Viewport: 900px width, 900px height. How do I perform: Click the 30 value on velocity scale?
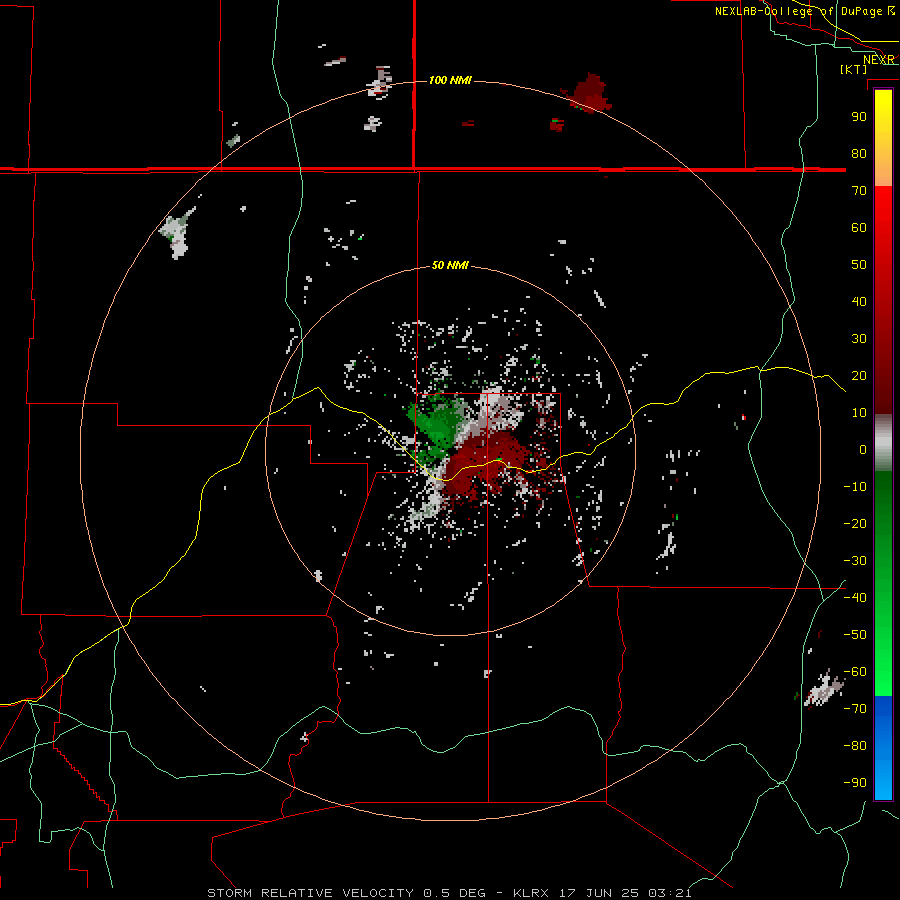859,339
